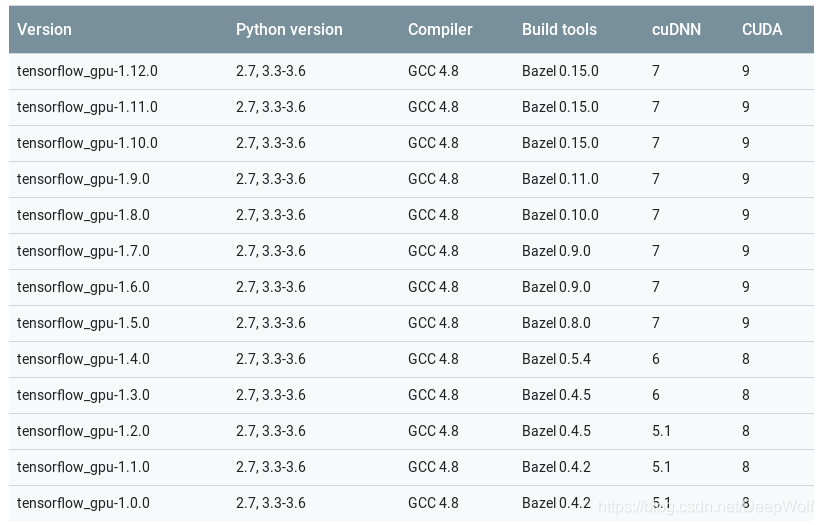This screenshot has width=824, height=525.
Task: Click the Bazel 0.8.0 cell
Action: (556, 323)
